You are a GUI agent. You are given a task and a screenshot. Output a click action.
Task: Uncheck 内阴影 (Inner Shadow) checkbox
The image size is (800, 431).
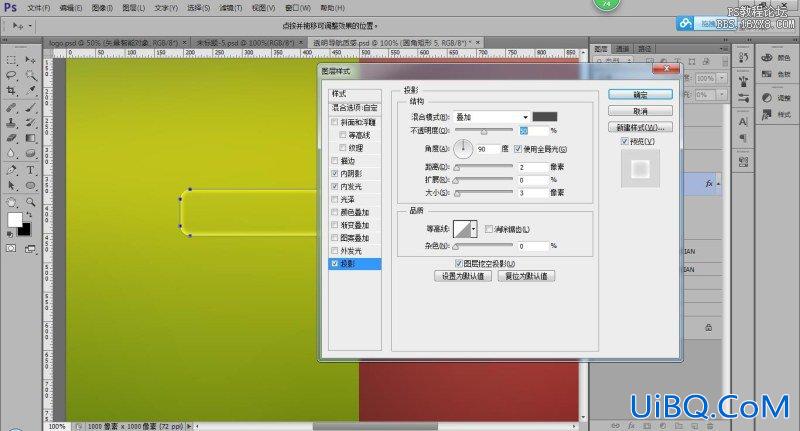pos(335,174)
